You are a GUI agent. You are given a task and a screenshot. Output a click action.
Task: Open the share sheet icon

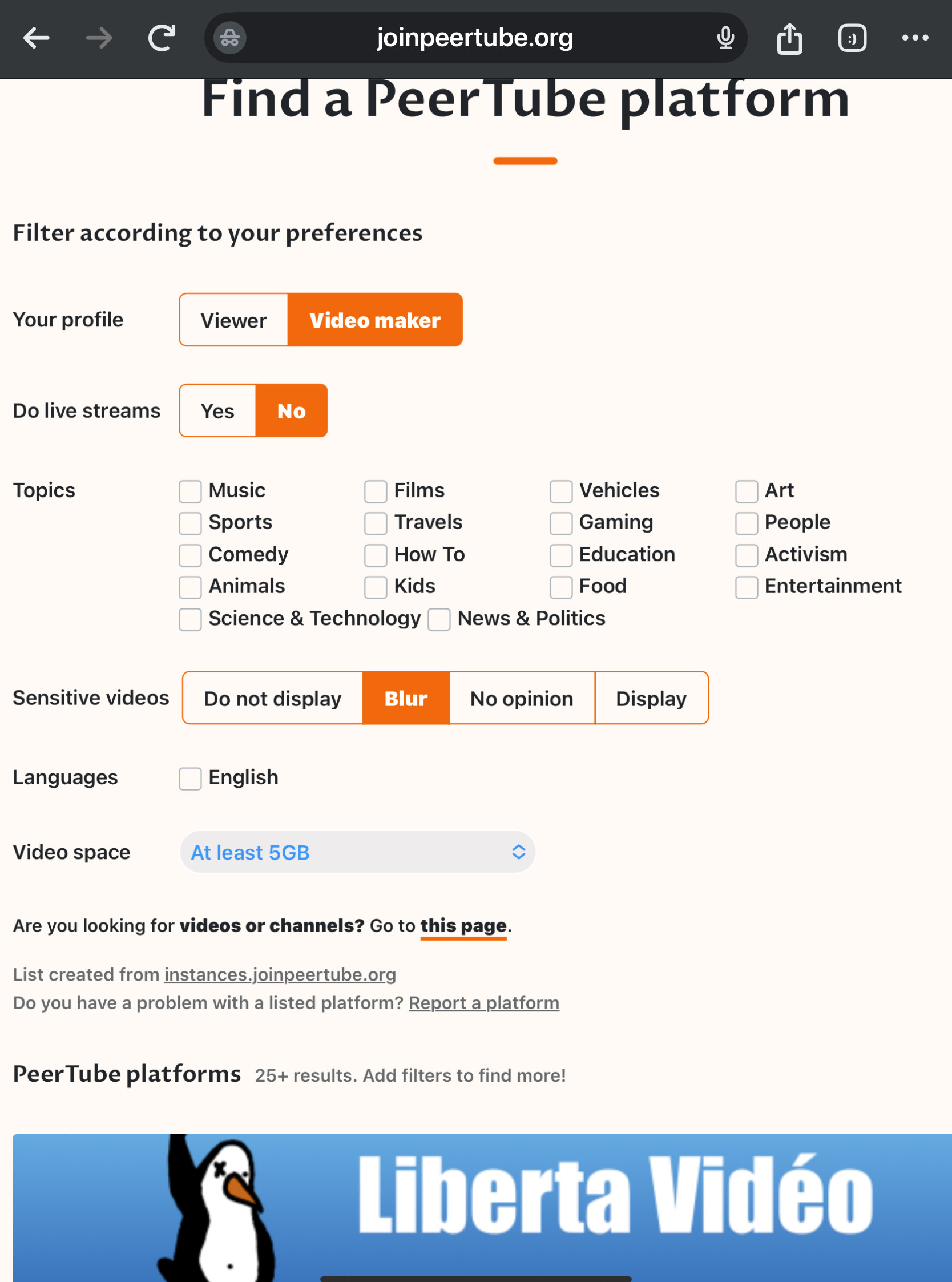[x=789, y=38]
